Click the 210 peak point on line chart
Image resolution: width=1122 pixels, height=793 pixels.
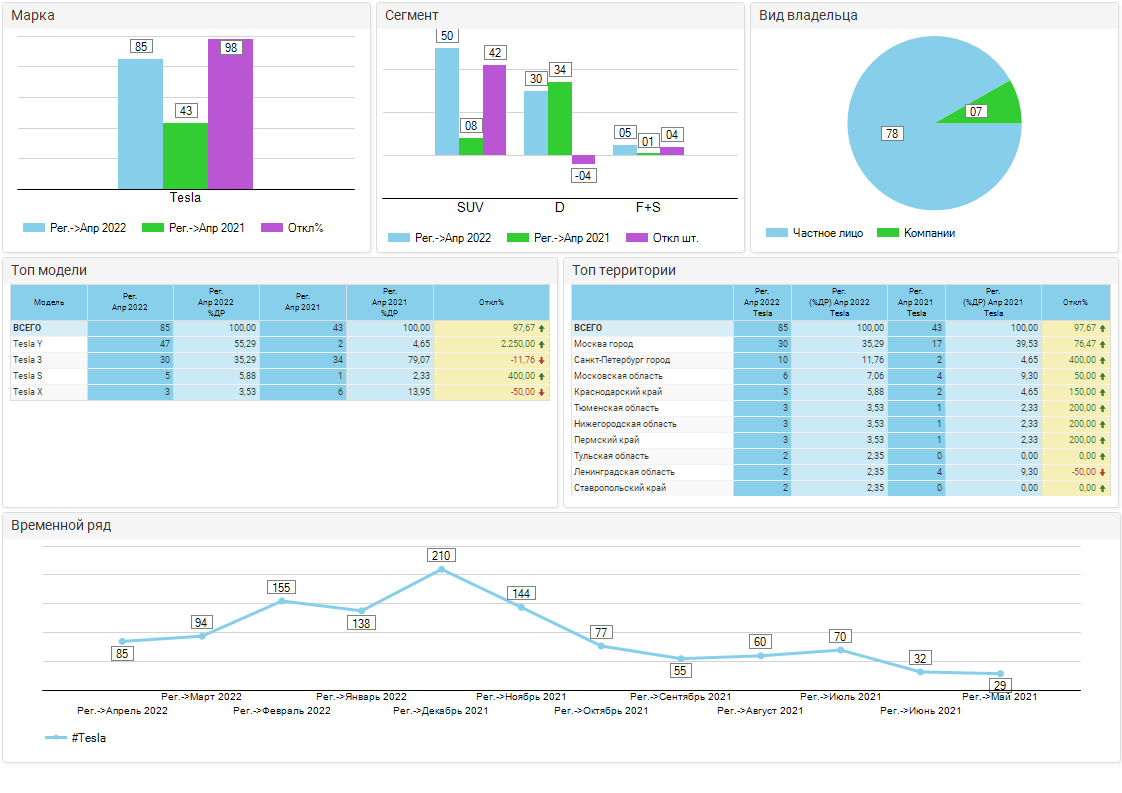(x=441, y=570)
